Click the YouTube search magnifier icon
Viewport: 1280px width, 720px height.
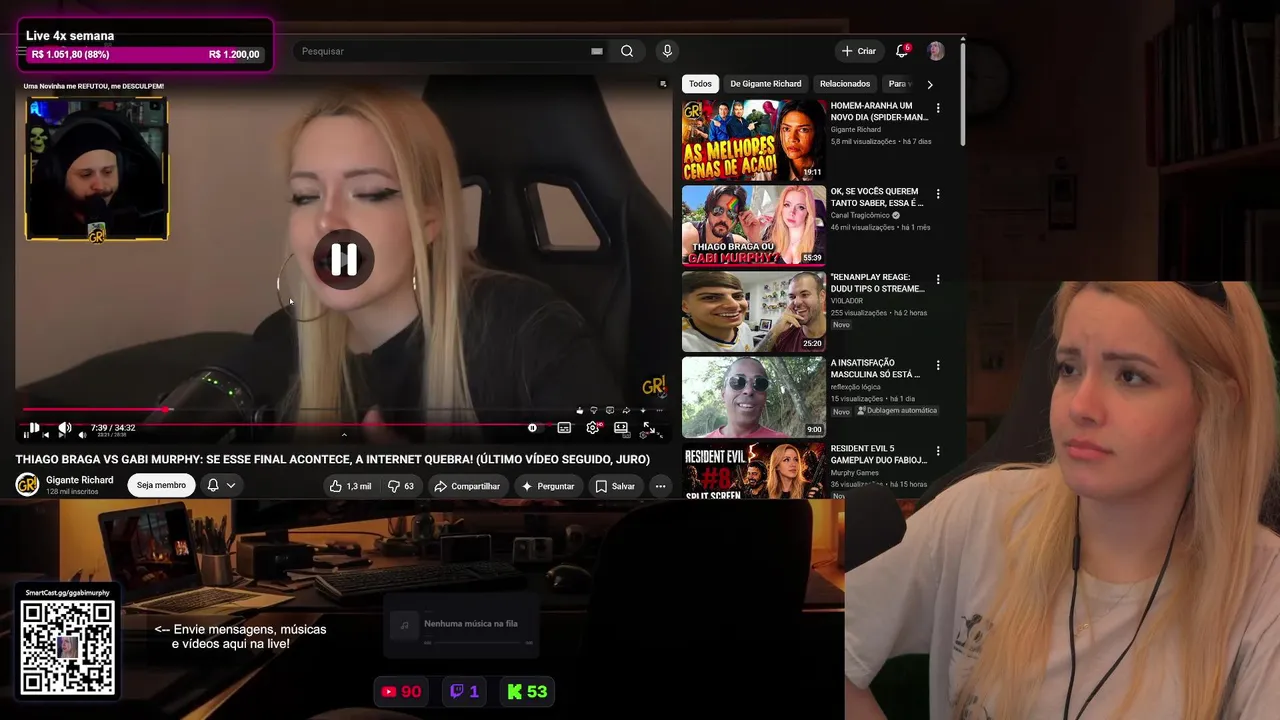(x=627, y=51)
